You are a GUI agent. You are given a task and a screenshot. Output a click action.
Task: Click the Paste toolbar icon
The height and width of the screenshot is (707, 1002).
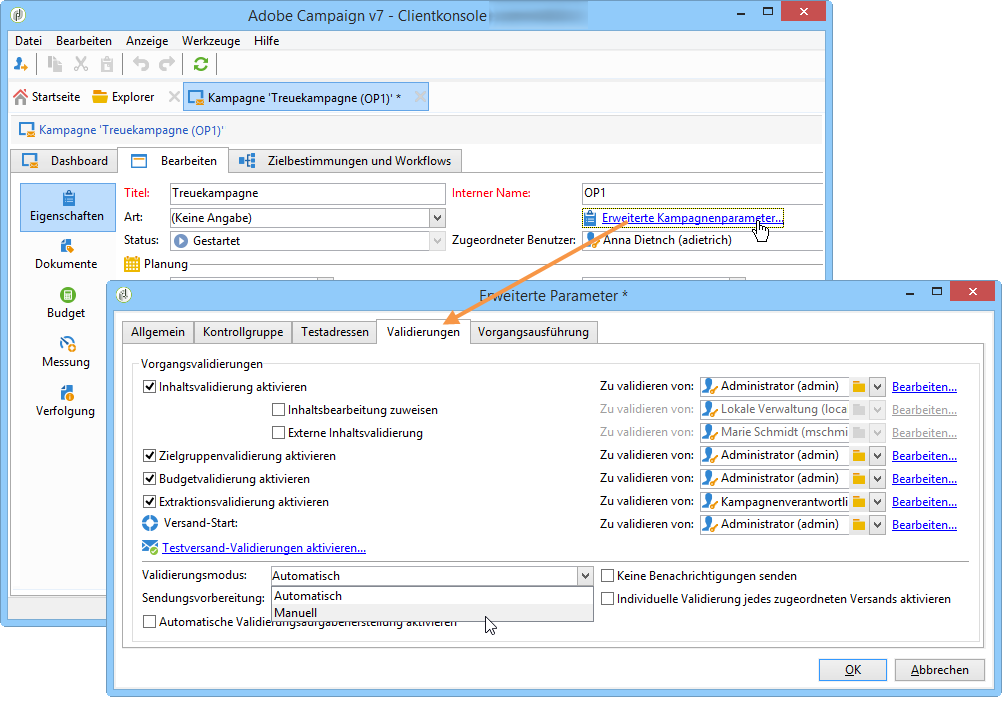tap(107, 64)
